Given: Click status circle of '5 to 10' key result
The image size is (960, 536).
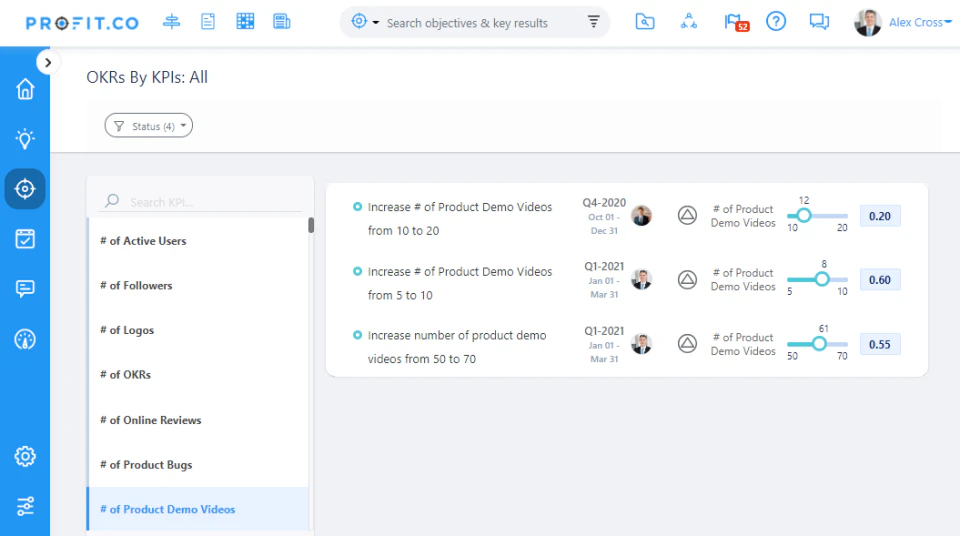Looking at the screenshot, I should 358,271.
